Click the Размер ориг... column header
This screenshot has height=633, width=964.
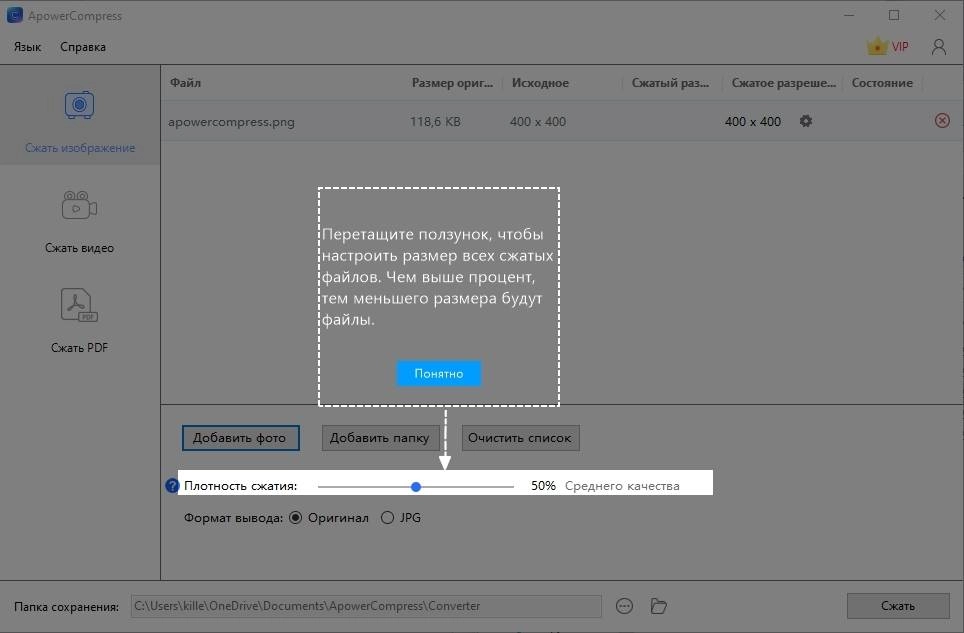click(x=452, y=83)
